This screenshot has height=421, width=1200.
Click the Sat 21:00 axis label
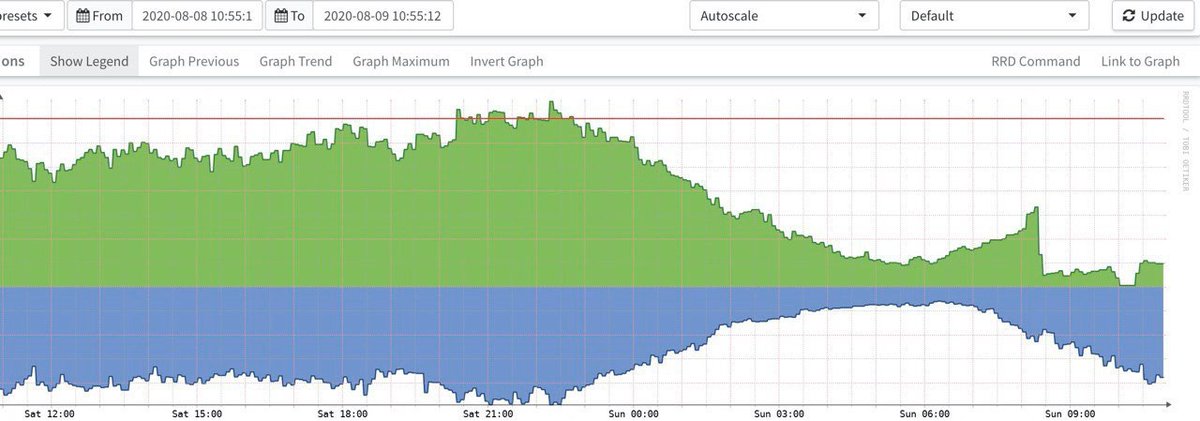(489, 413)
